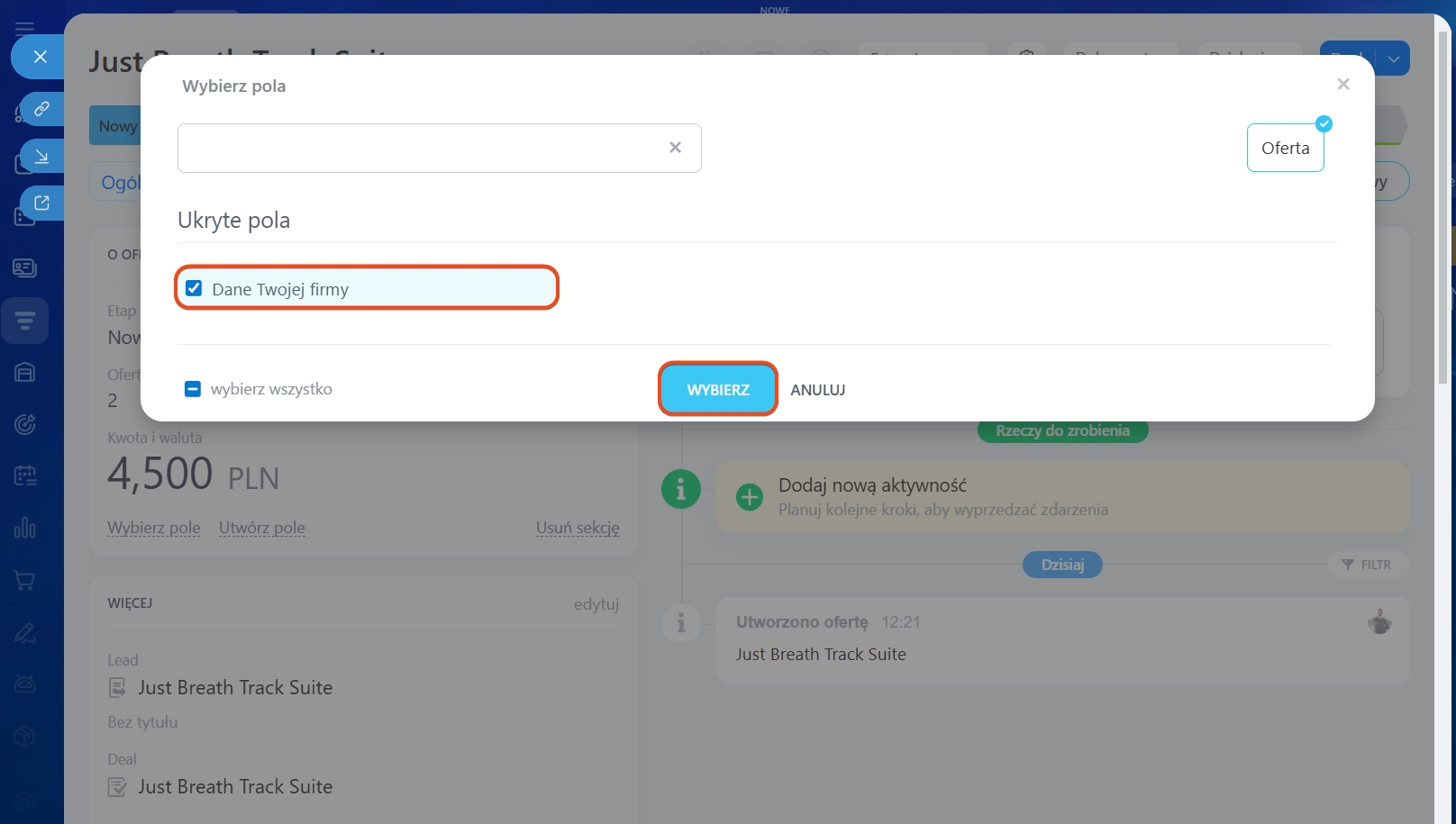Clear the search field with X icon
This screenshot has height=824, width=1456.
[x=675, y=148]
